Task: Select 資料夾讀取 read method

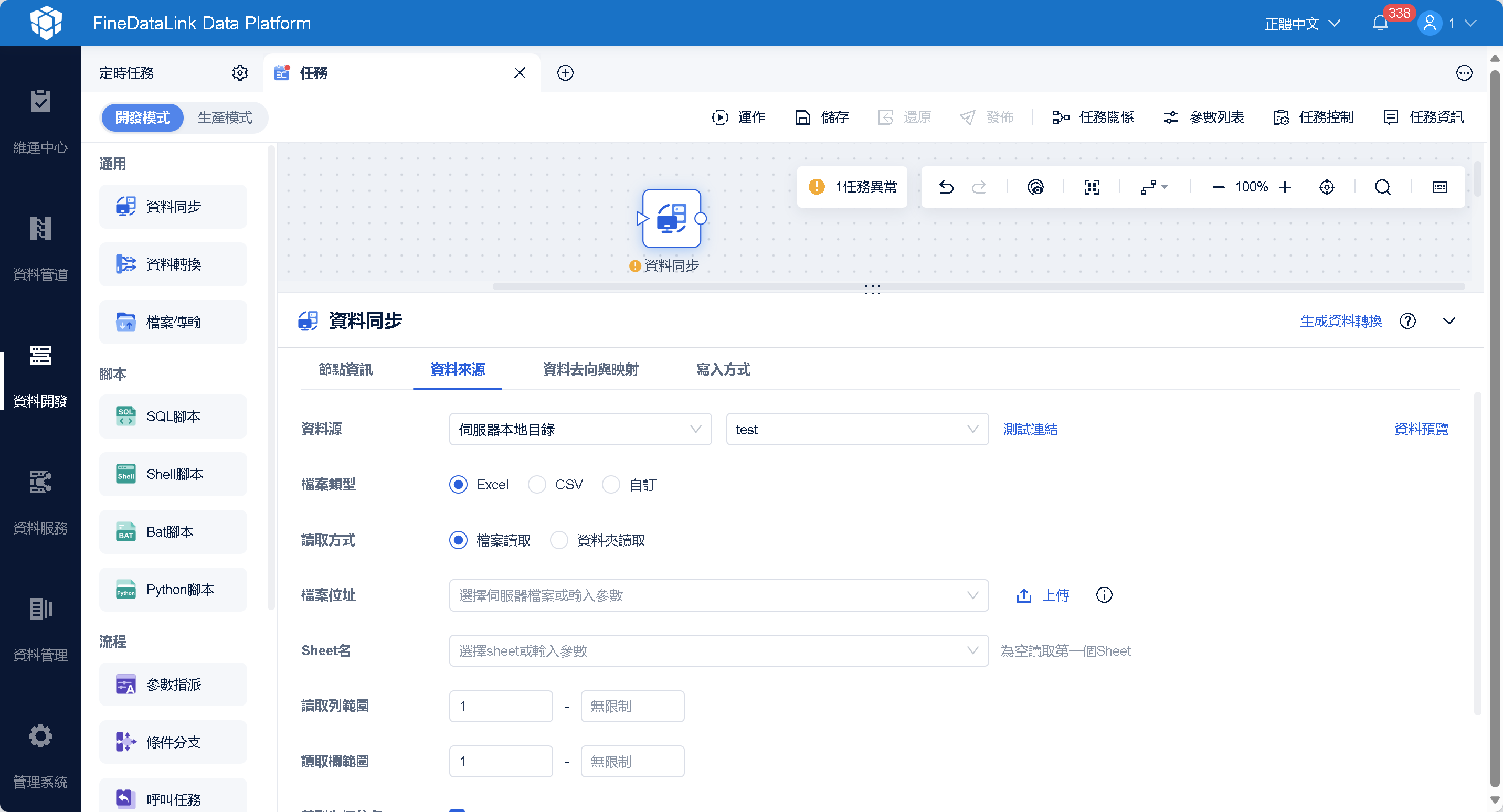Action: point(559,540)
